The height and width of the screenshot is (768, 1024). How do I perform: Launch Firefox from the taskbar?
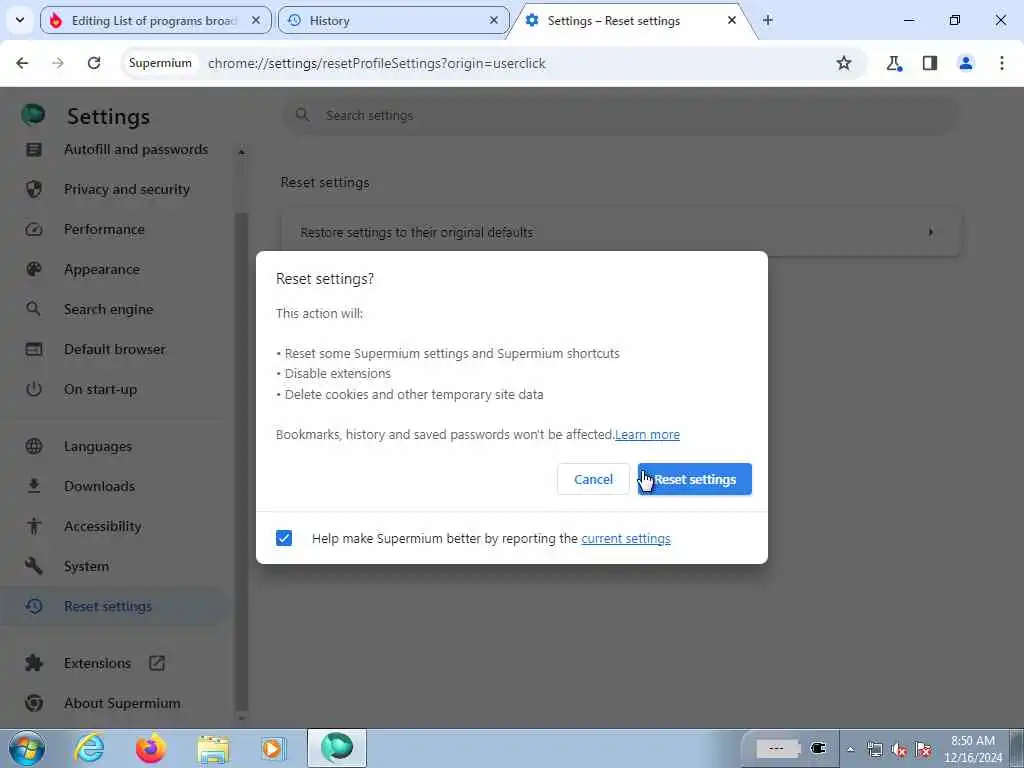tap(151, 748)
